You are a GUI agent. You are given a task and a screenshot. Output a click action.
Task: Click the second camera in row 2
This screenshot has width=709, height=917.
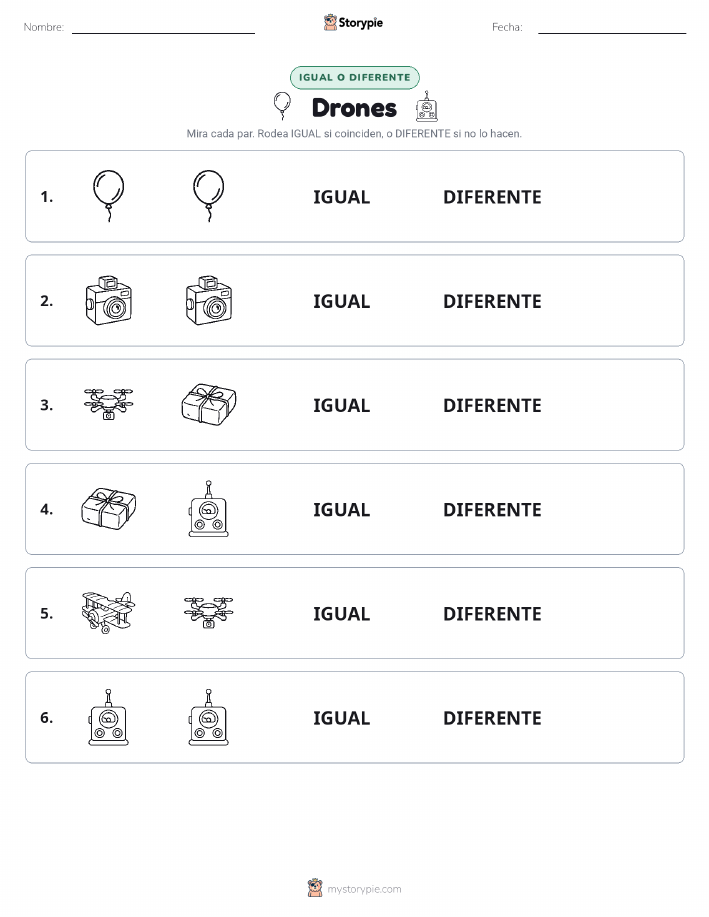tap(209, 301)
